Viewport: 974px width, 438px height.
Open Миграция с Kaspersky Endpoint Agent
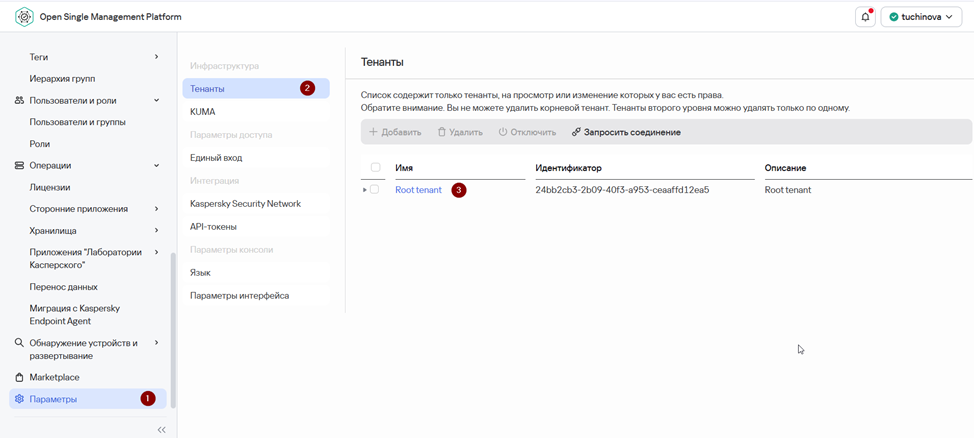pos(75,314)
